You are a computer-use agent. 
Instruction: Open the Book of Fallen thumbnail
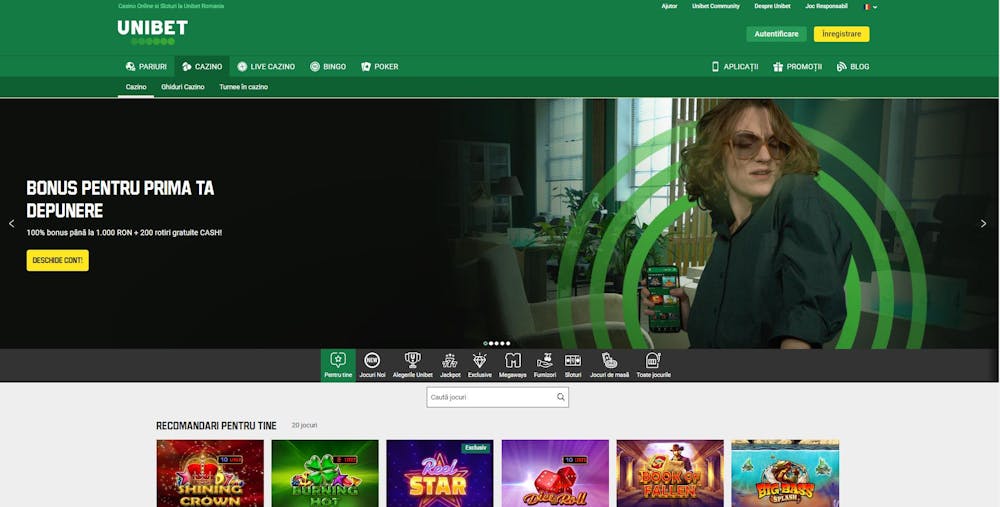pyautogui.click(x=670, y=473)
